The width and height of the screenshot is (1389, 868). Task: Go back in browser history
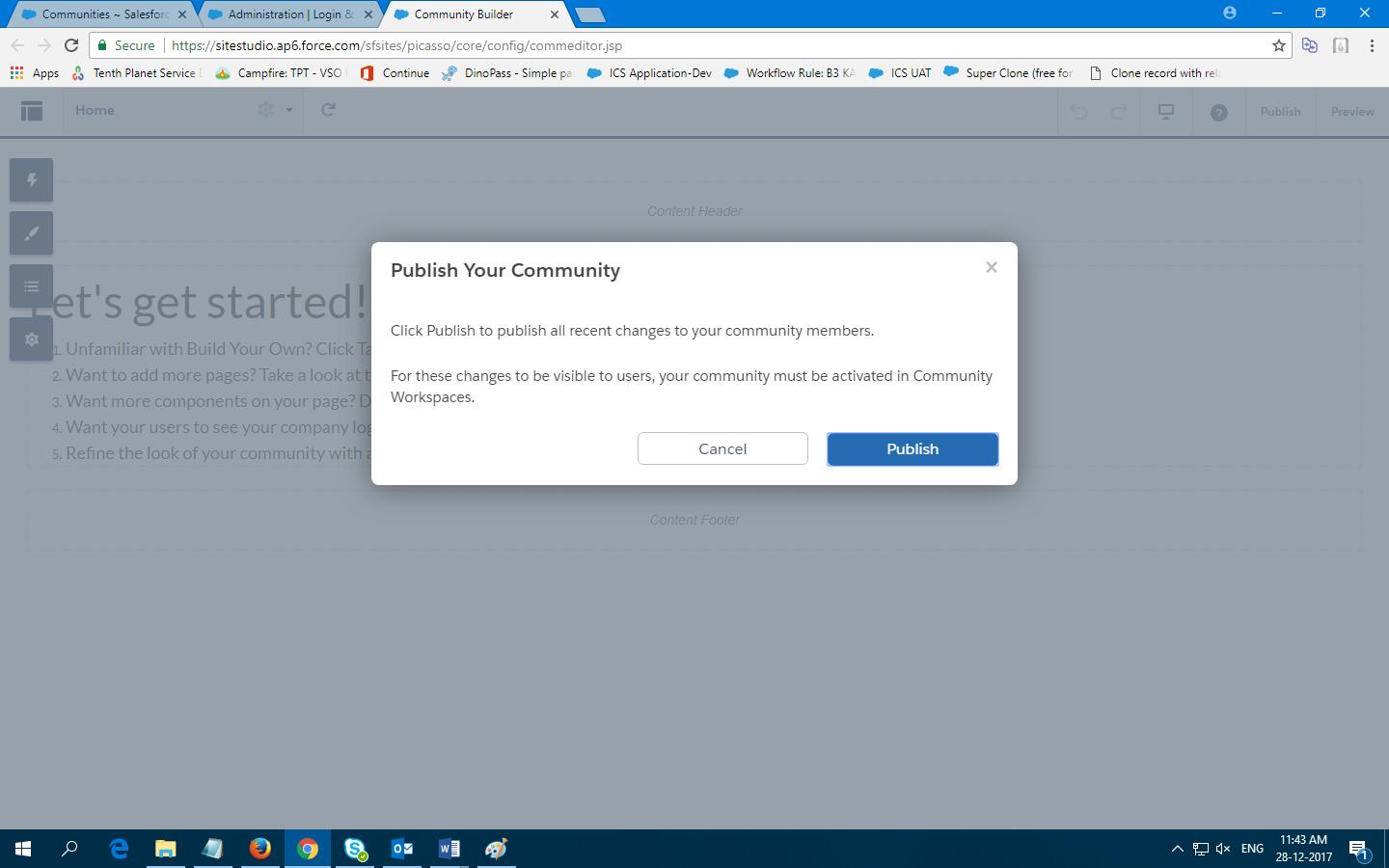coord(16,45)
